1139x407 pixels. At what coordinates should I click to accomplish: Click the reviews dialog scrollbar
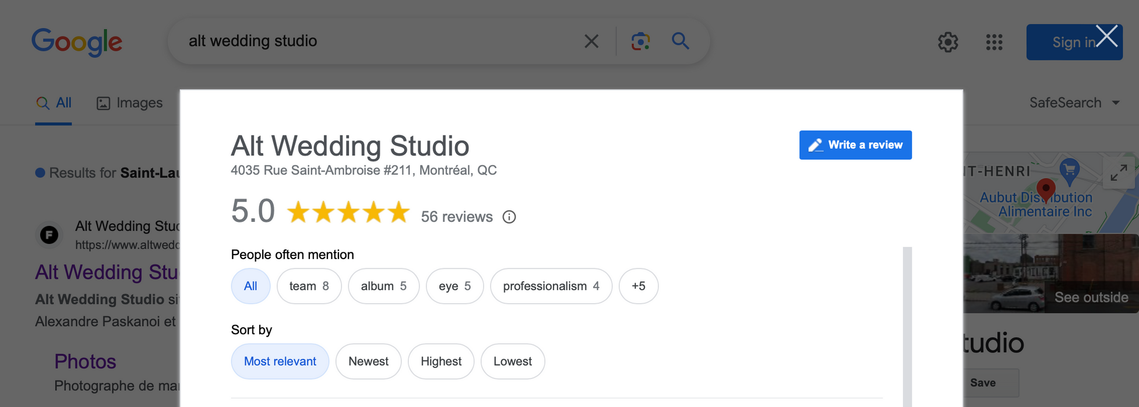[907, 327]
